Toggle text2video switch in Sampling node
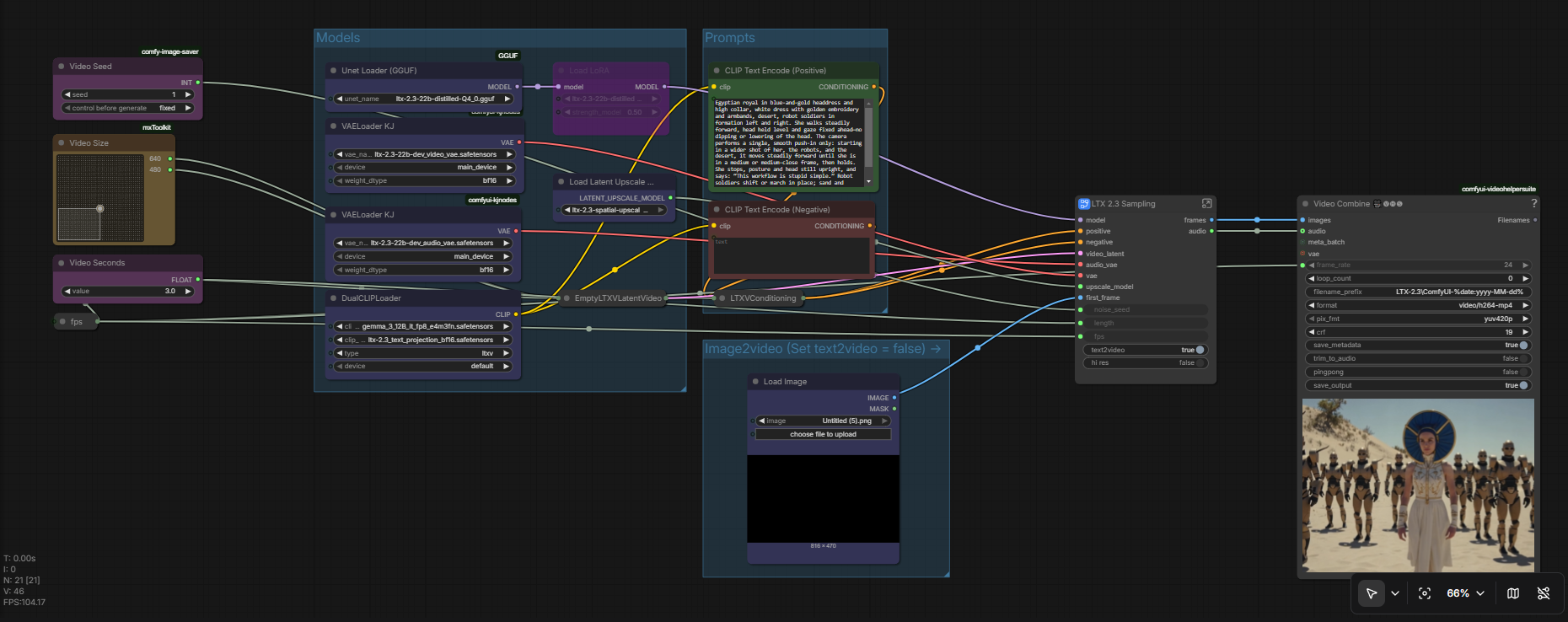This screenshot has height=622, width=1568. (1200, 350)
